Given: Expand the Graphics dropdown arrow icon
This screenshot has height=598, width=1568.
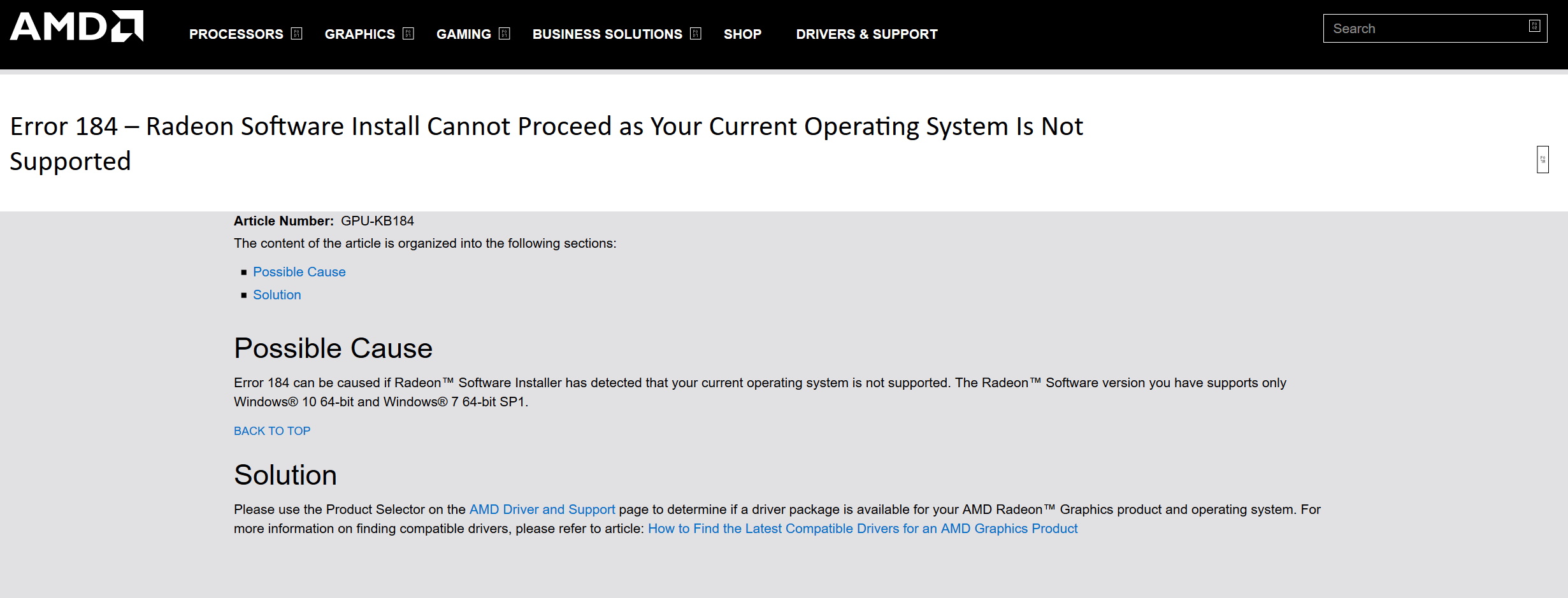Looking at the screenshot, I should 408,34.
